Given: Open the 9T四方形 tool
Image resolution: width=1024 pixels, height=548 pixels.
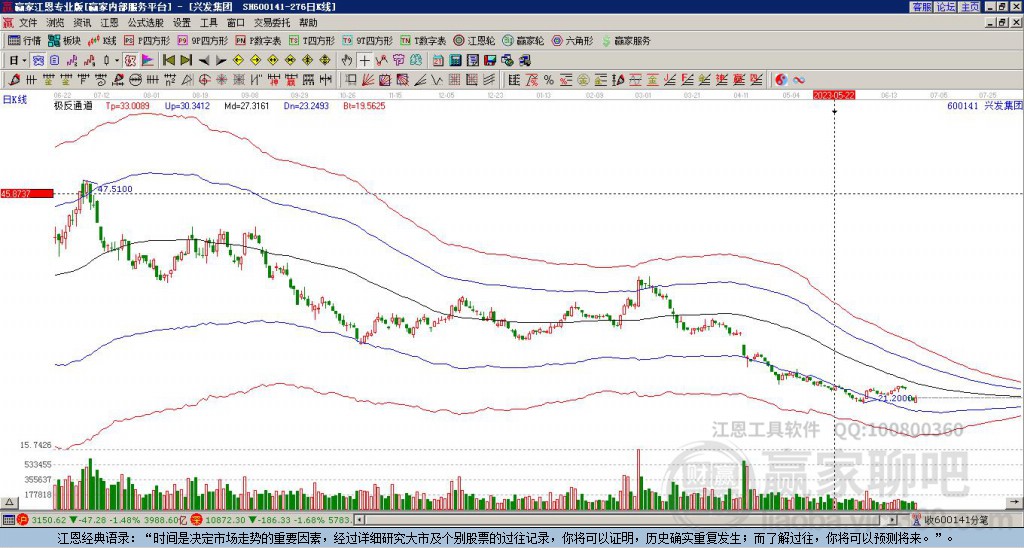Looking at the screenshot, I should point(367,40).
